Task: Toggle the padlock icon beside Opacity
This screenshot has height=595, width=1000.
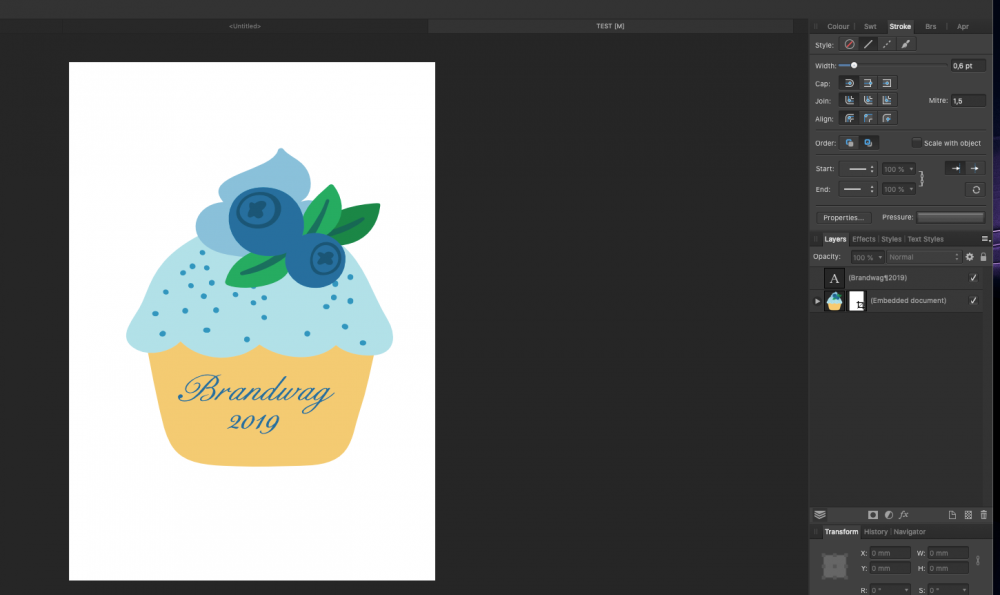Action: pyautogui.click(x=983, y=257)
